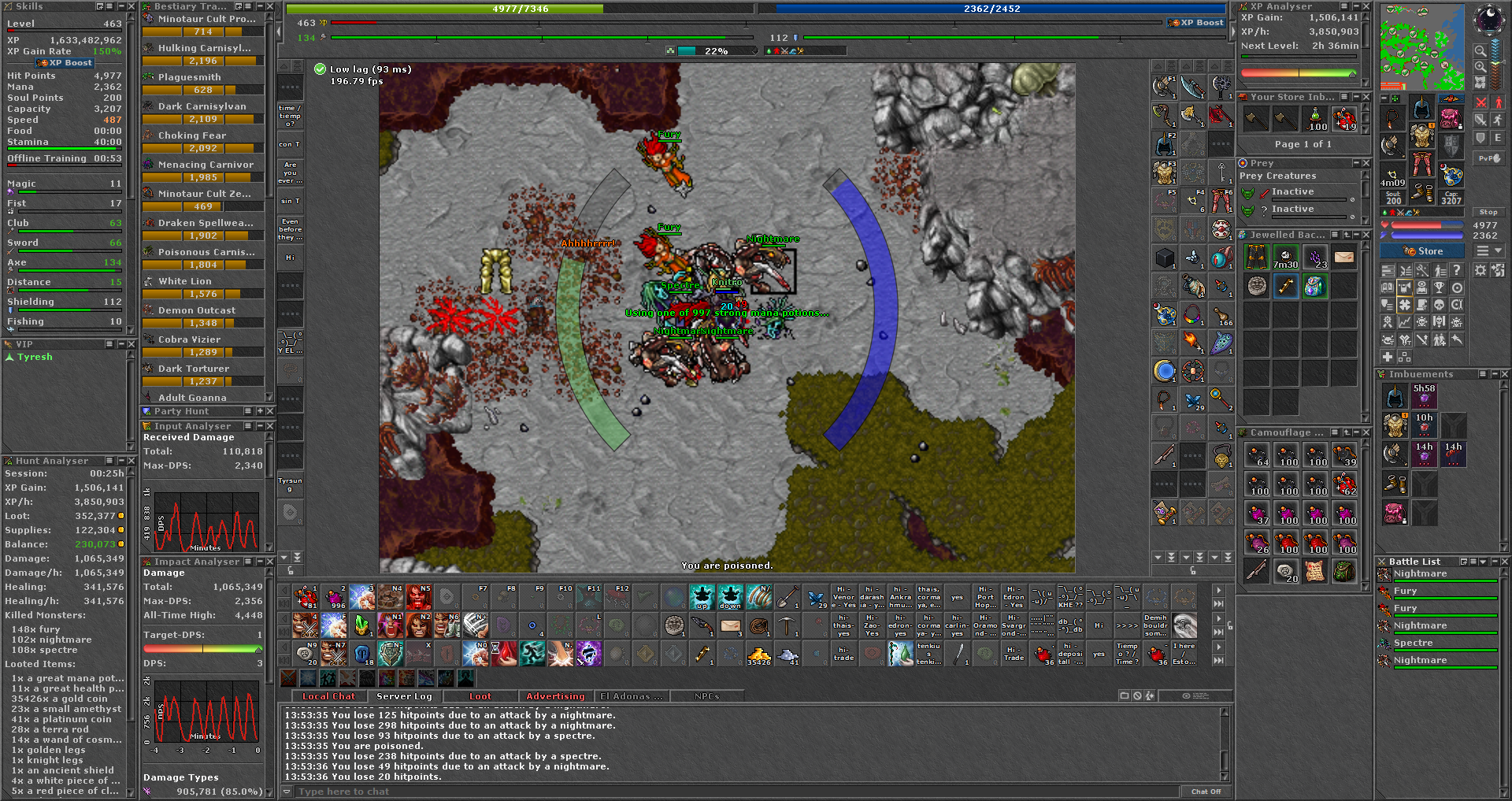Toggle PvP mode hand button
The width and height of the screenshot is (1512, 801).
(x=1489, y=158)
